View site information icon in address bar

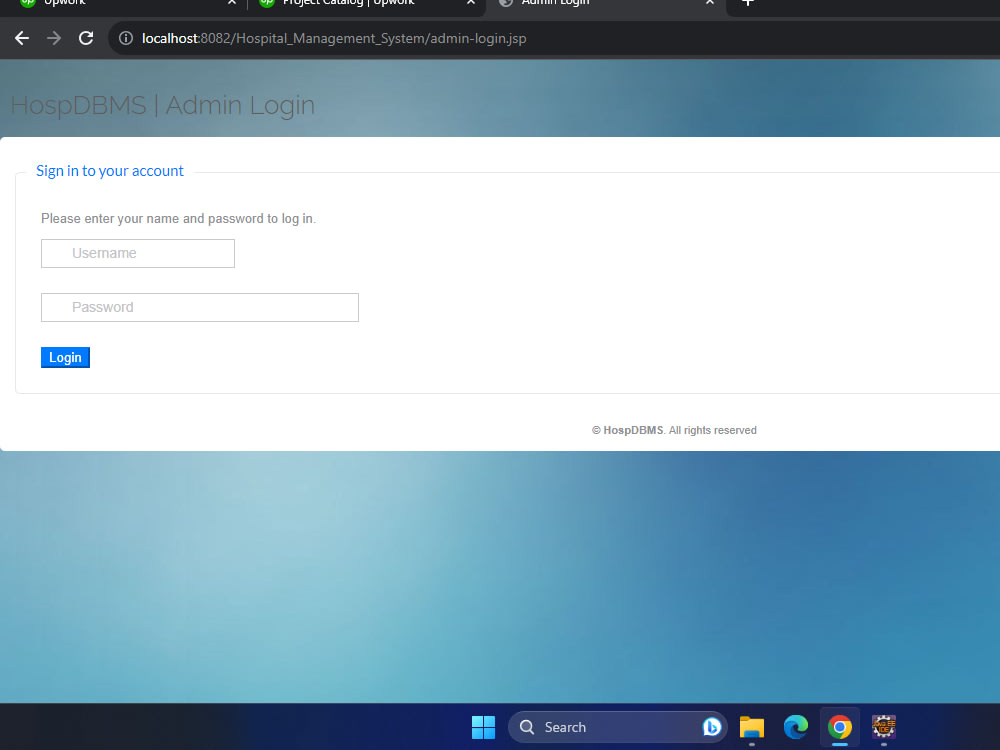pyautogui.click(x=126, y=38)
